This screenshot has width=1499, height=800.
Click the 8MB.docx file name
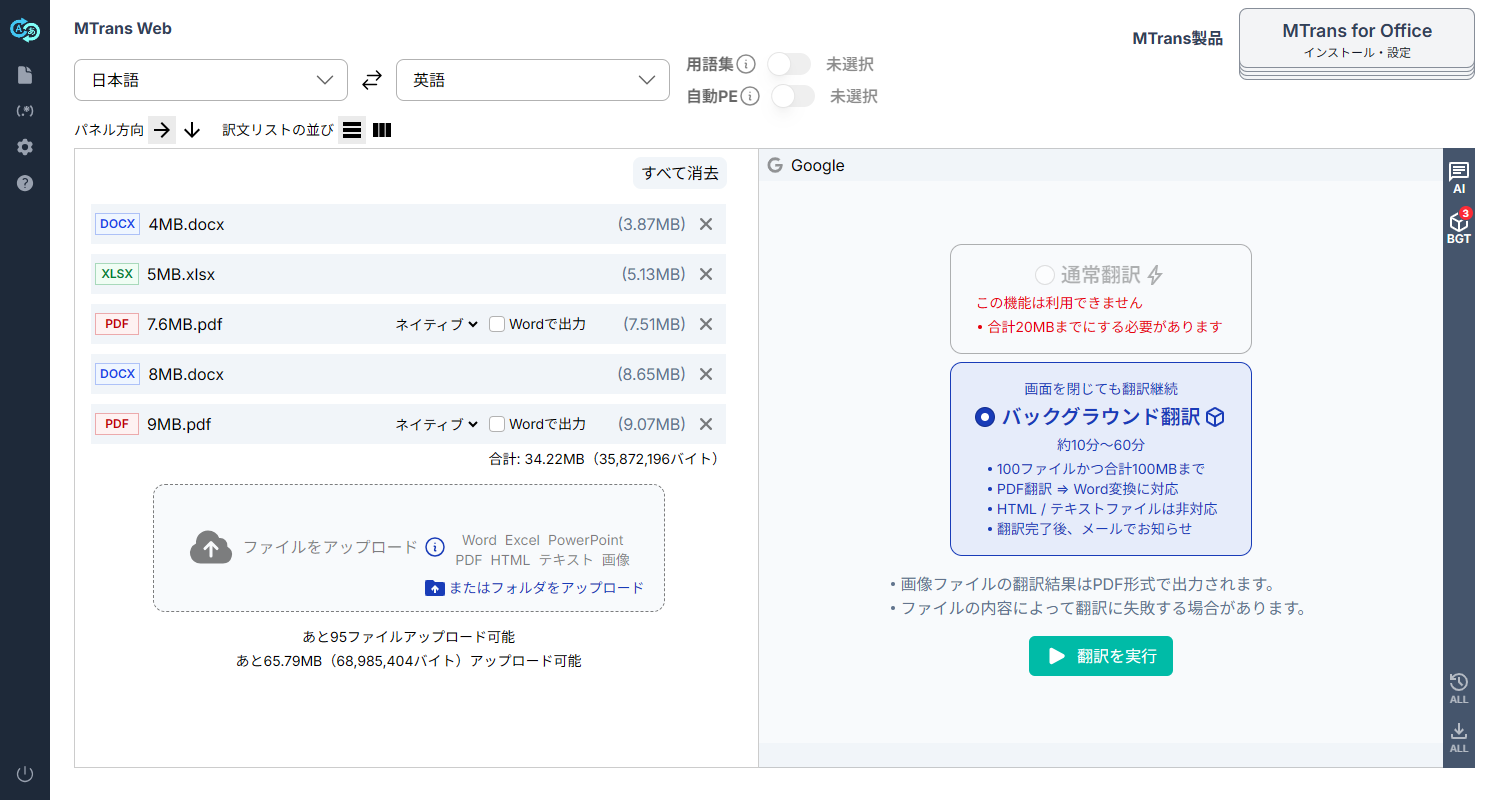(186, 374)
